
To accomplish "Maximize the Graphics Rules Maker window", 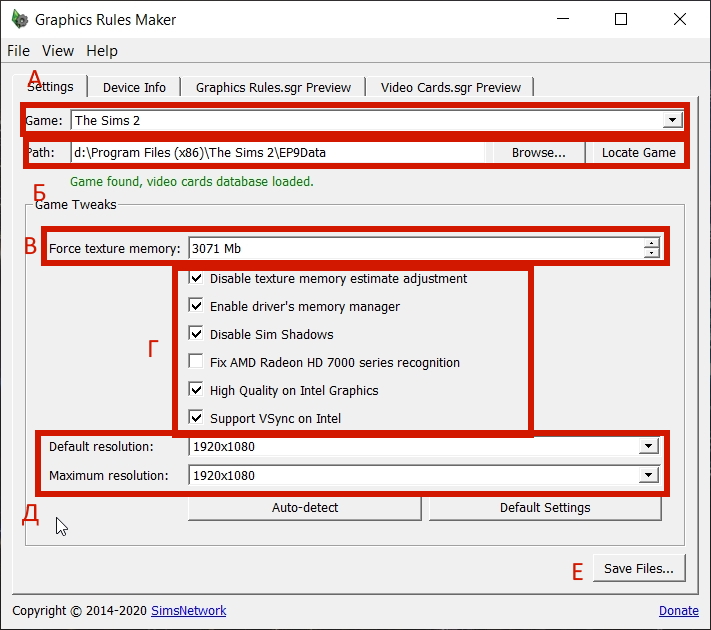I will [621, 19].
